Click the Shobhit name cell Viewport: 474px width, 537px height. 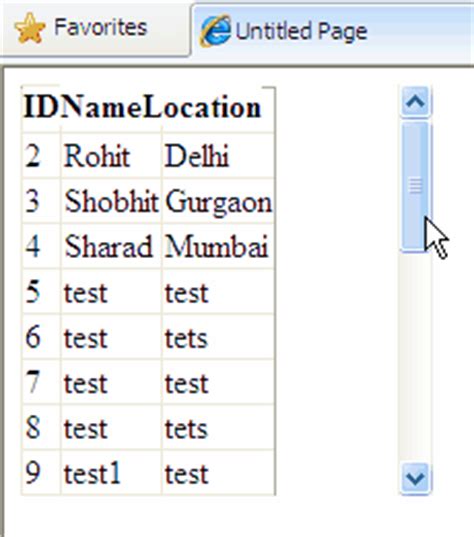[111, 201]
